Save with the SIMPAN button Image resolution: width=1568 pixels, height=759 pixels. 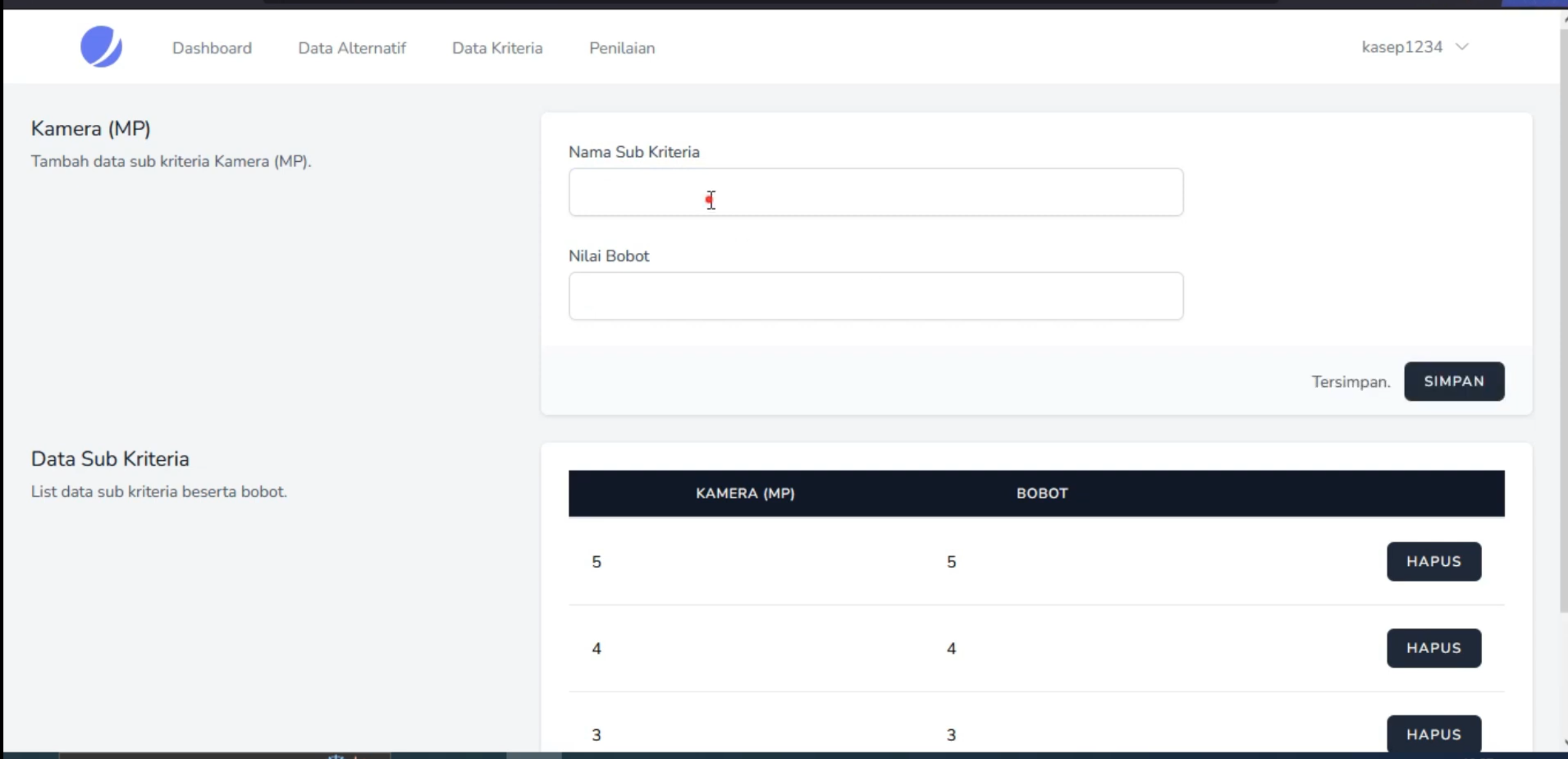coord(1454,381)
